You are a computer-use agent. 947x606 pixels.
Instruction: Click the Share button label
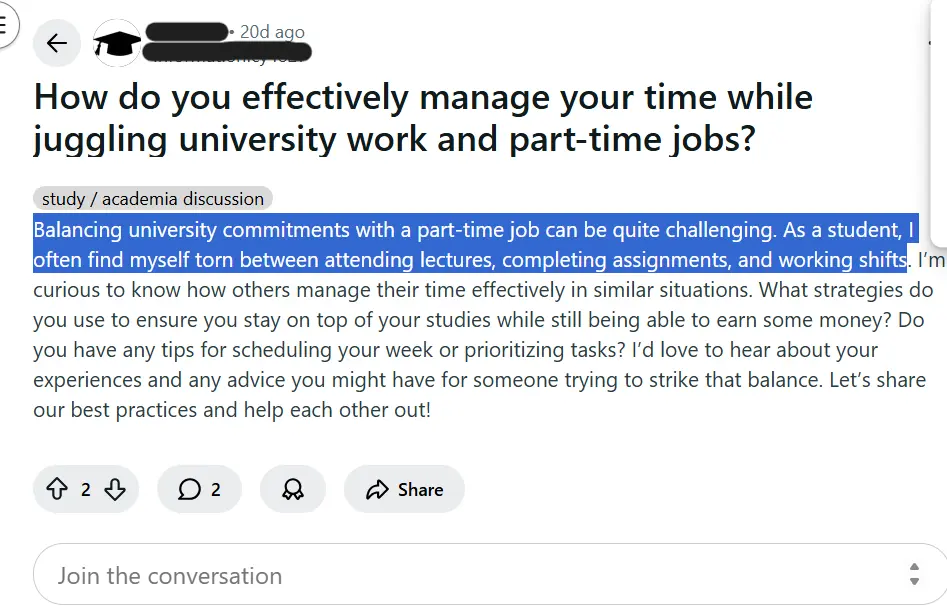click(420, 489)
